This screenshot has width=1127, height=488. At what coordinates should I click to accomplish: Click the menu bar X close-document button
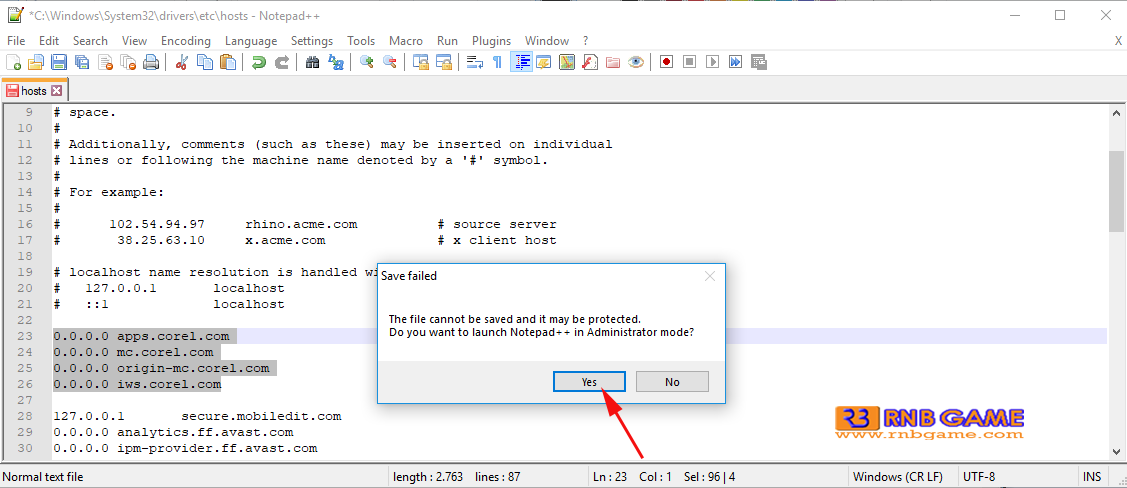1117,41
